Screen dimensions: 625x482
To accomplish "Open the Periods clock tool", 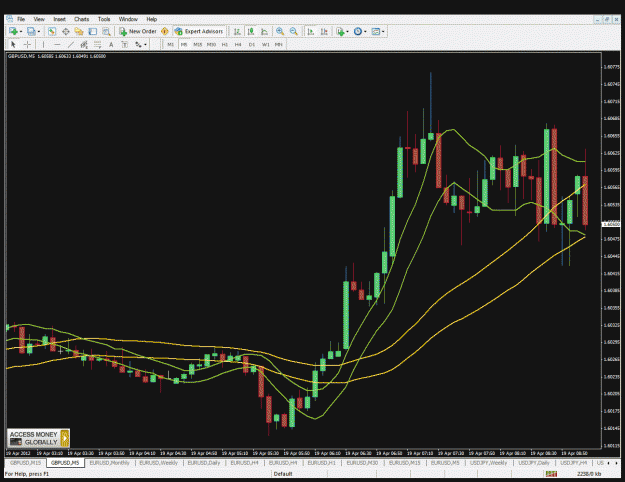I will click(358, 31).
